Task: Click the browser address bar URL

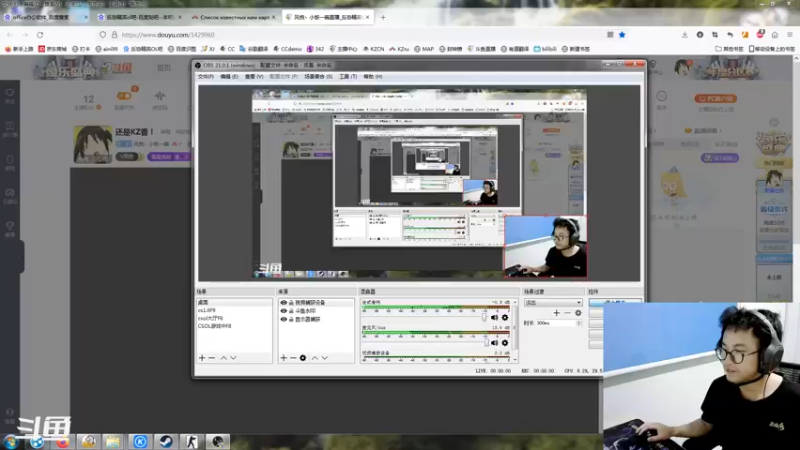Action: [168, 35]
